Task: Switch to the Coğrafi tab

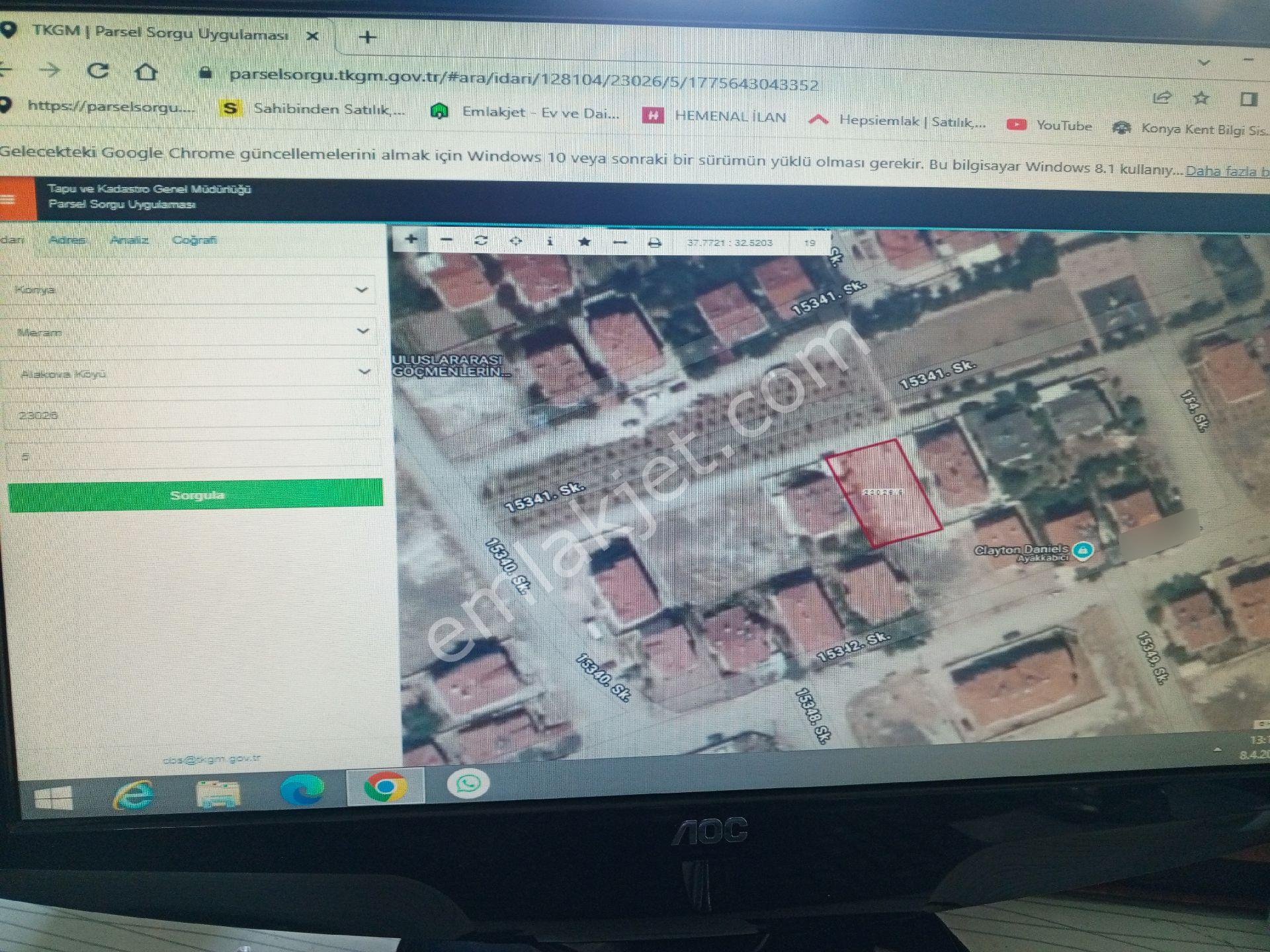Action: point(194,239)
